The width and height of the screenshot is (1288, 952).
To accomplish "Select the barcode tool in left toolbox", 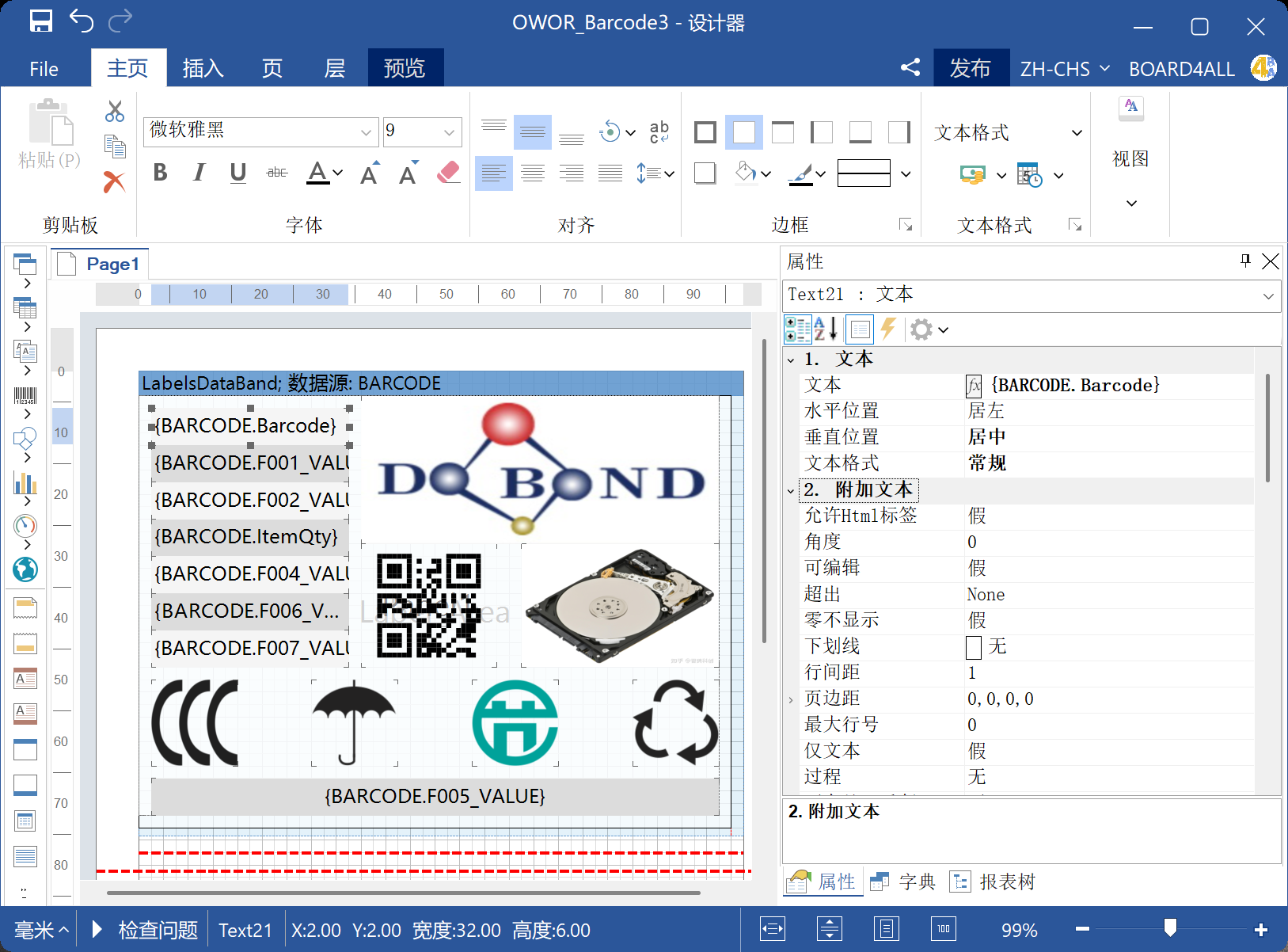I will click(x=25, y=396).
